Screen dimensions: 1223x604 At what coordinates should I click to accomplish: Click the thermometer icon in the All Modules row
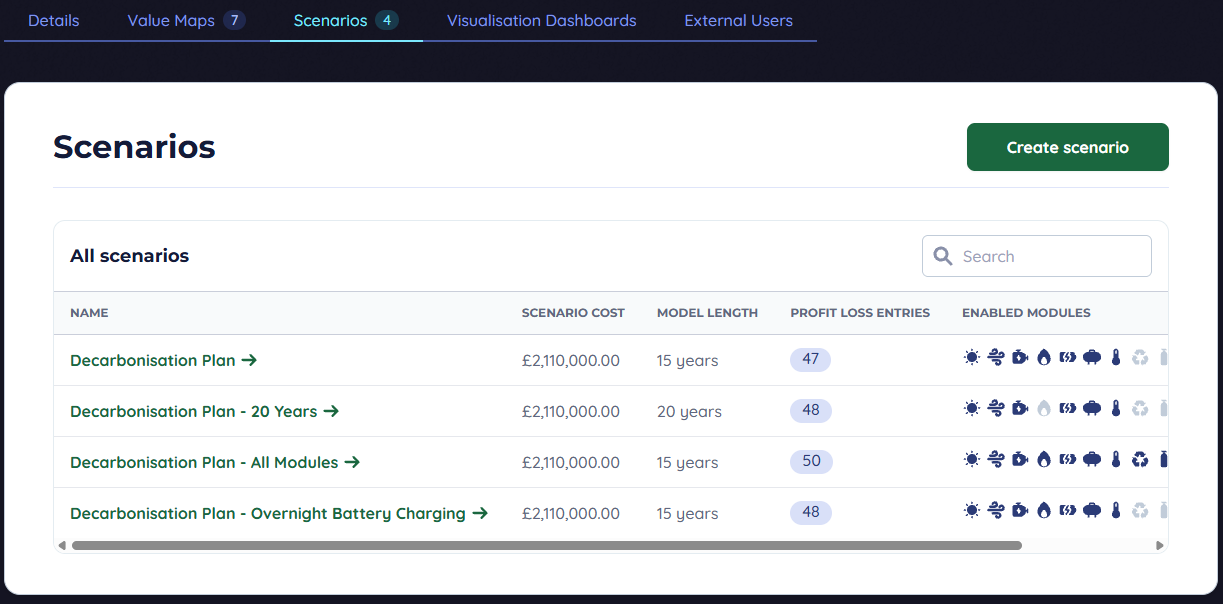coord(1116,460)
